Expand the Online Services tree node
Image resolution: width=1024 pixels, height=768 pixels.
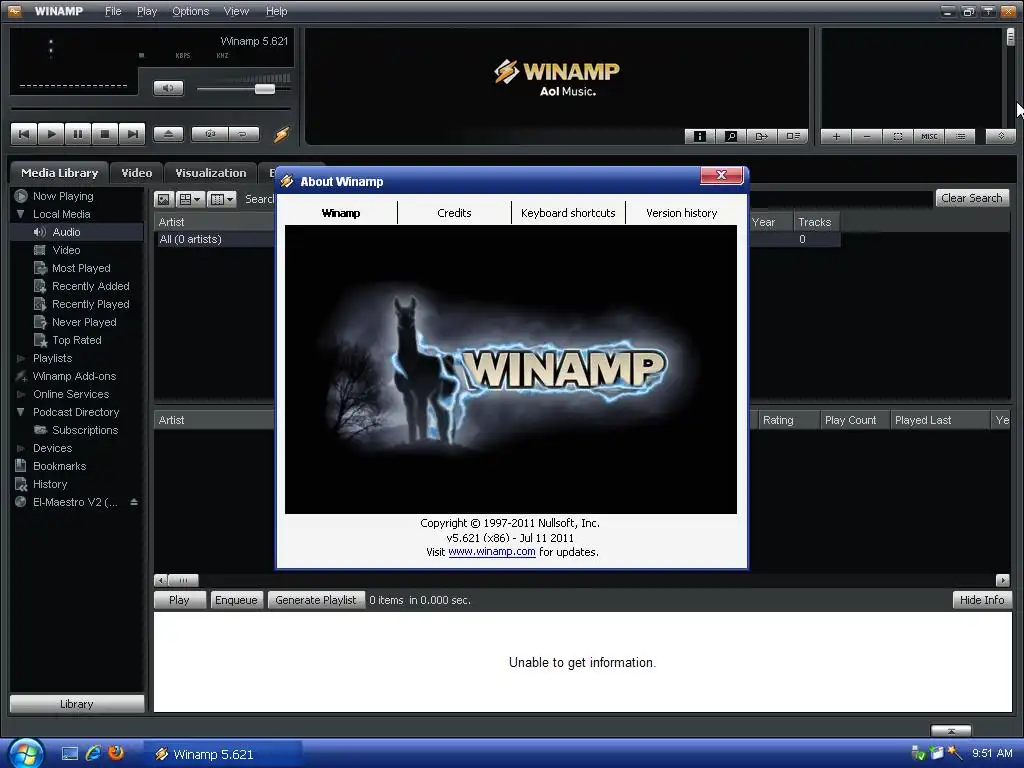20,394
